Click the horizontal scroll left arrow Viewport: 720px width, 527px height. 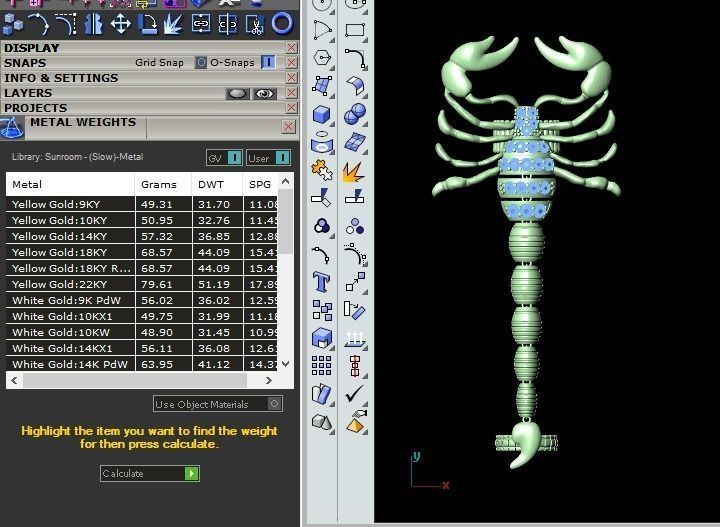tap(14, 381)
